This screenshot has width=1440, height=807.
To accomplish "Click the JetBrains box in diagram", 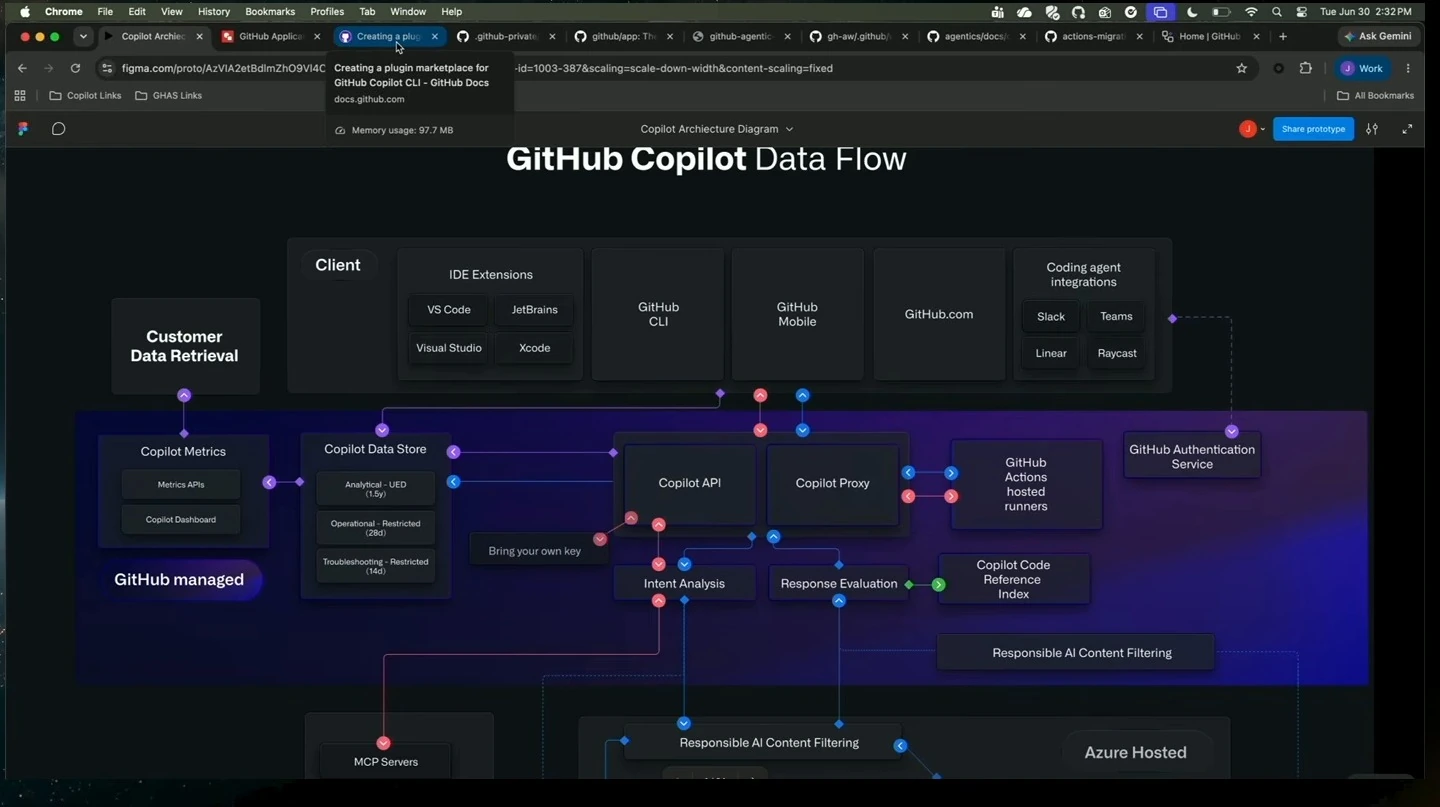I will point(535,310).
